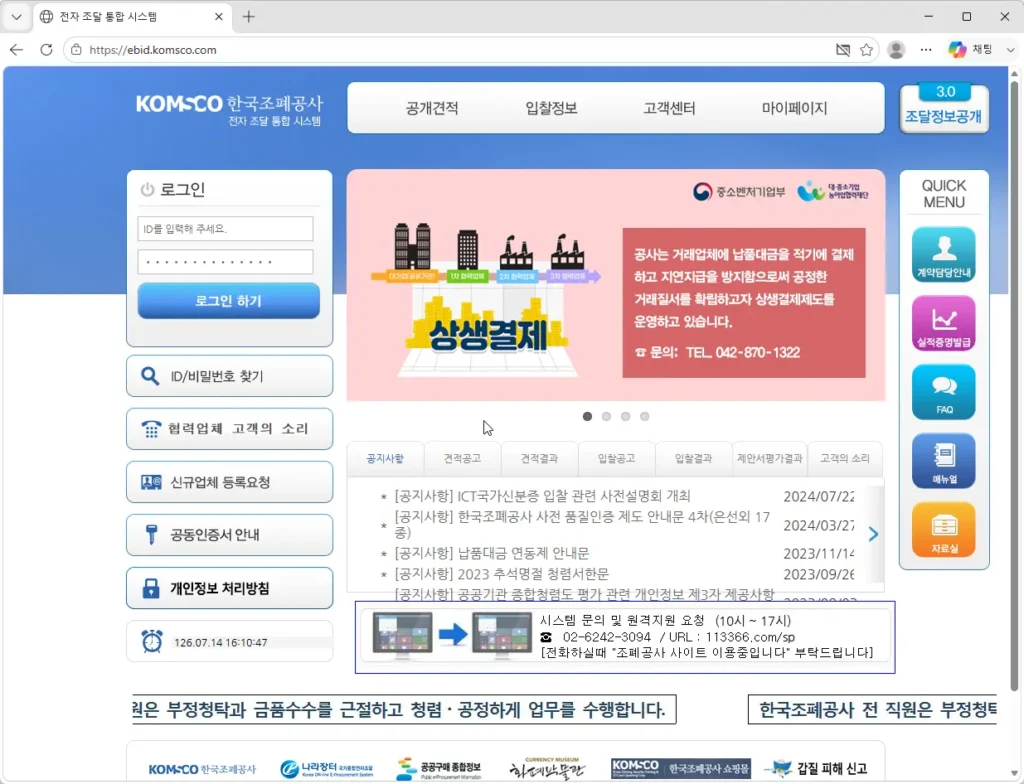Click the 상생결제 banner image

(616, 285)
